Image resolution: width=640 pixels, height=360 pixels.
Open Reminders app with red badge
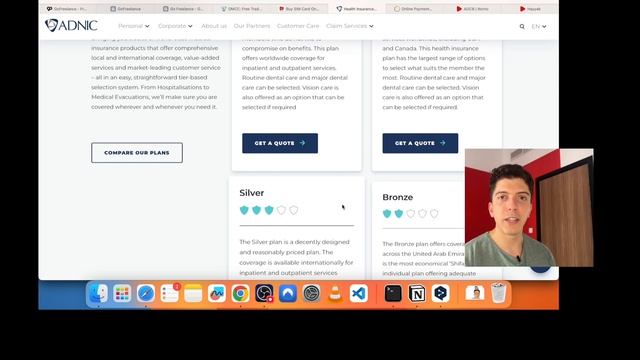click(x=169, y=293)
